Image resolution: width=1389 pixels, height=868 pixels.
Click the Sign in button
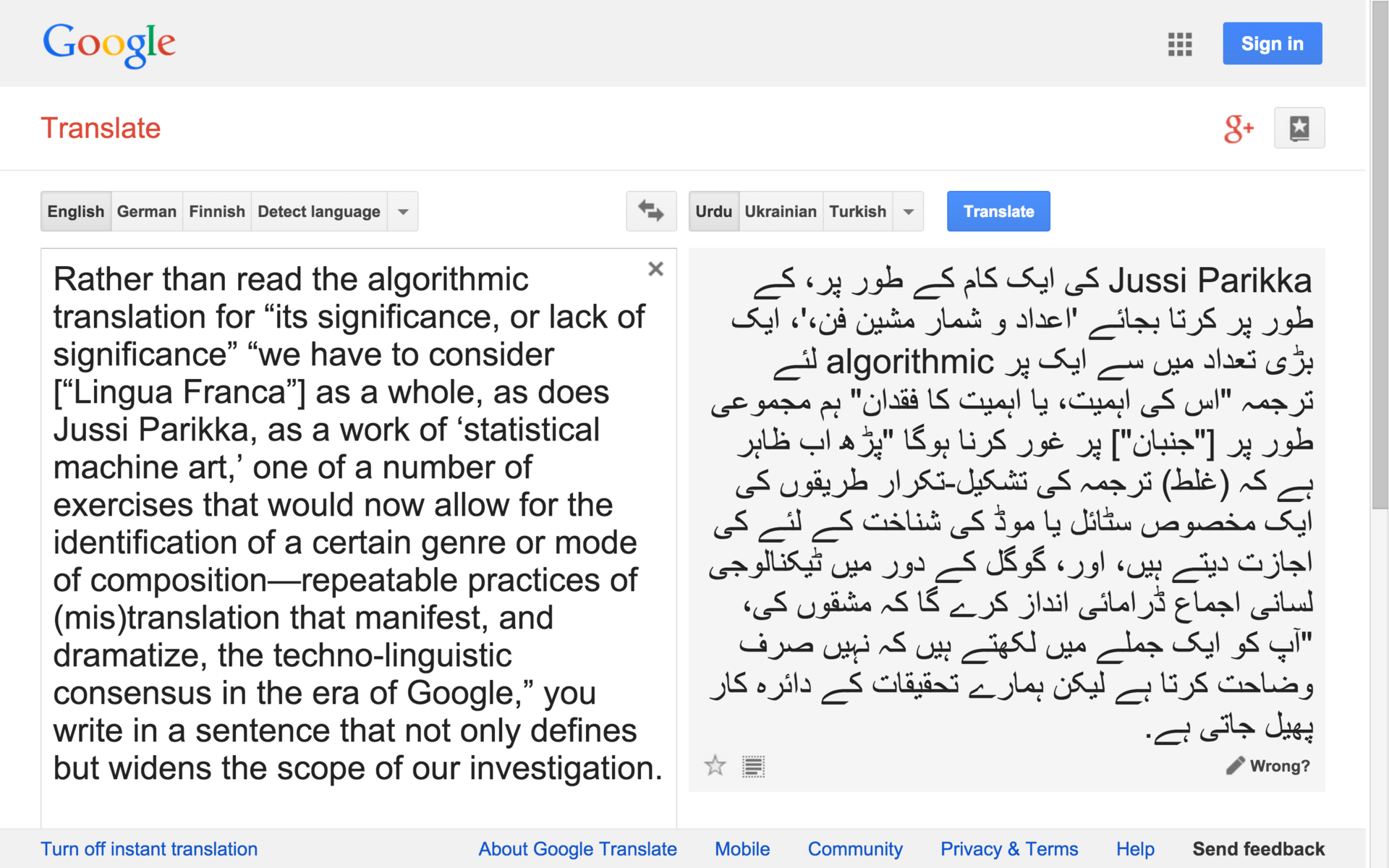1272,43
